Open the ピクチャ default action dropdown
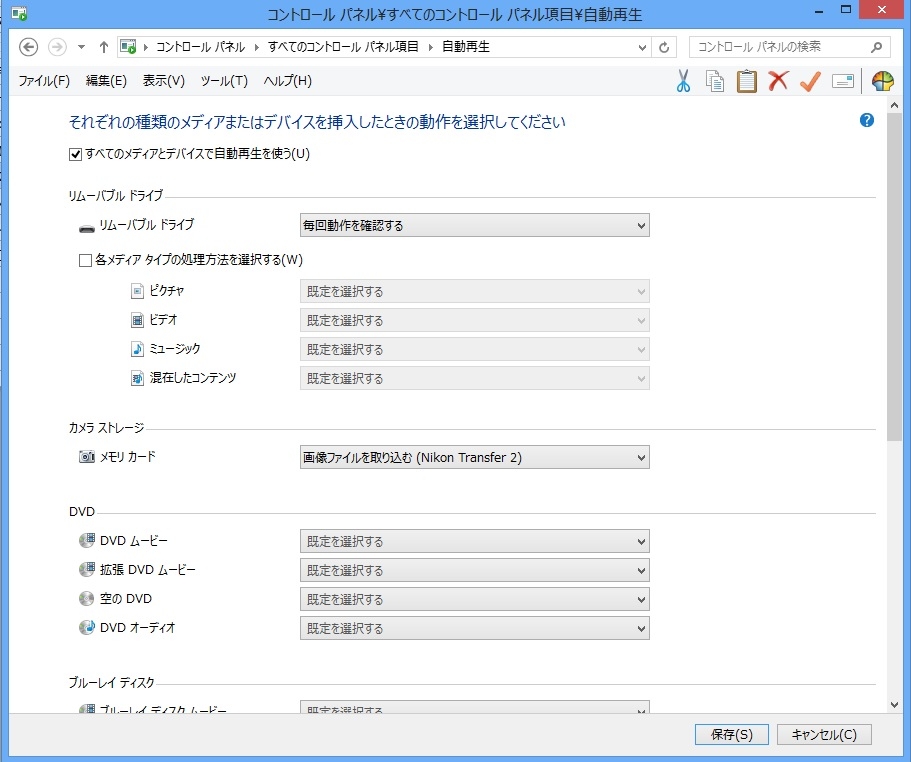Screen dimensions: 911x762 click(x=475, y=292)
